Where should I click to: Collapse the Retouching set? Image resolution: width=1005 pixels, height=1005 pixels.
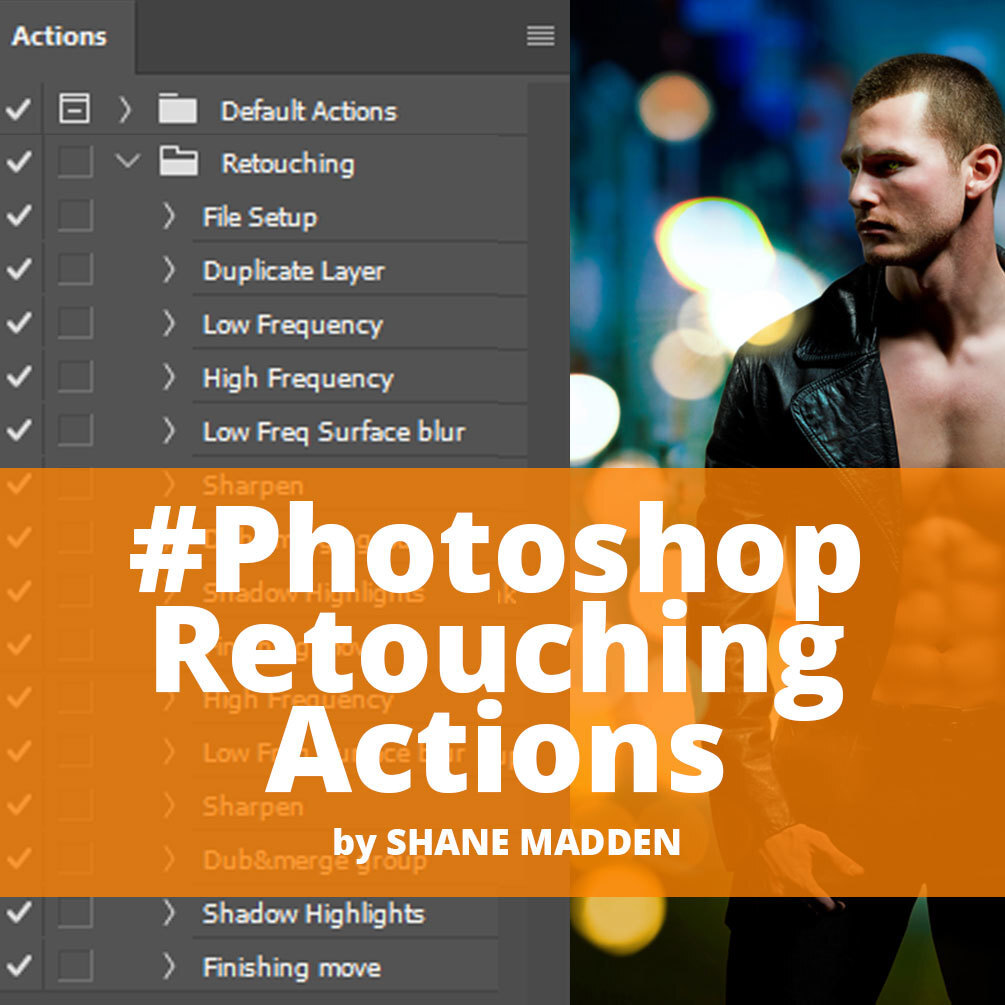click(x=128, y=160)
